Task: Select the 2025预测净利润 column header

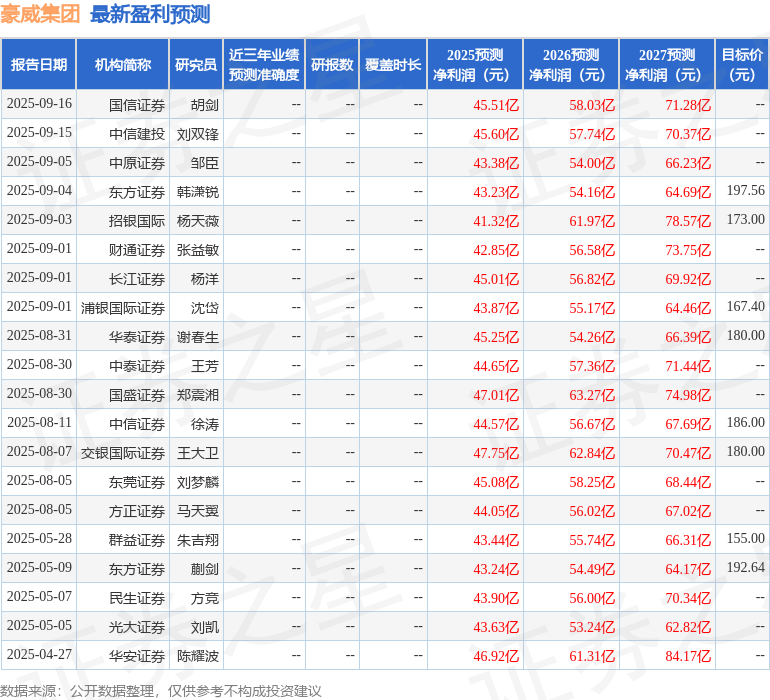Action: [475, 64]
